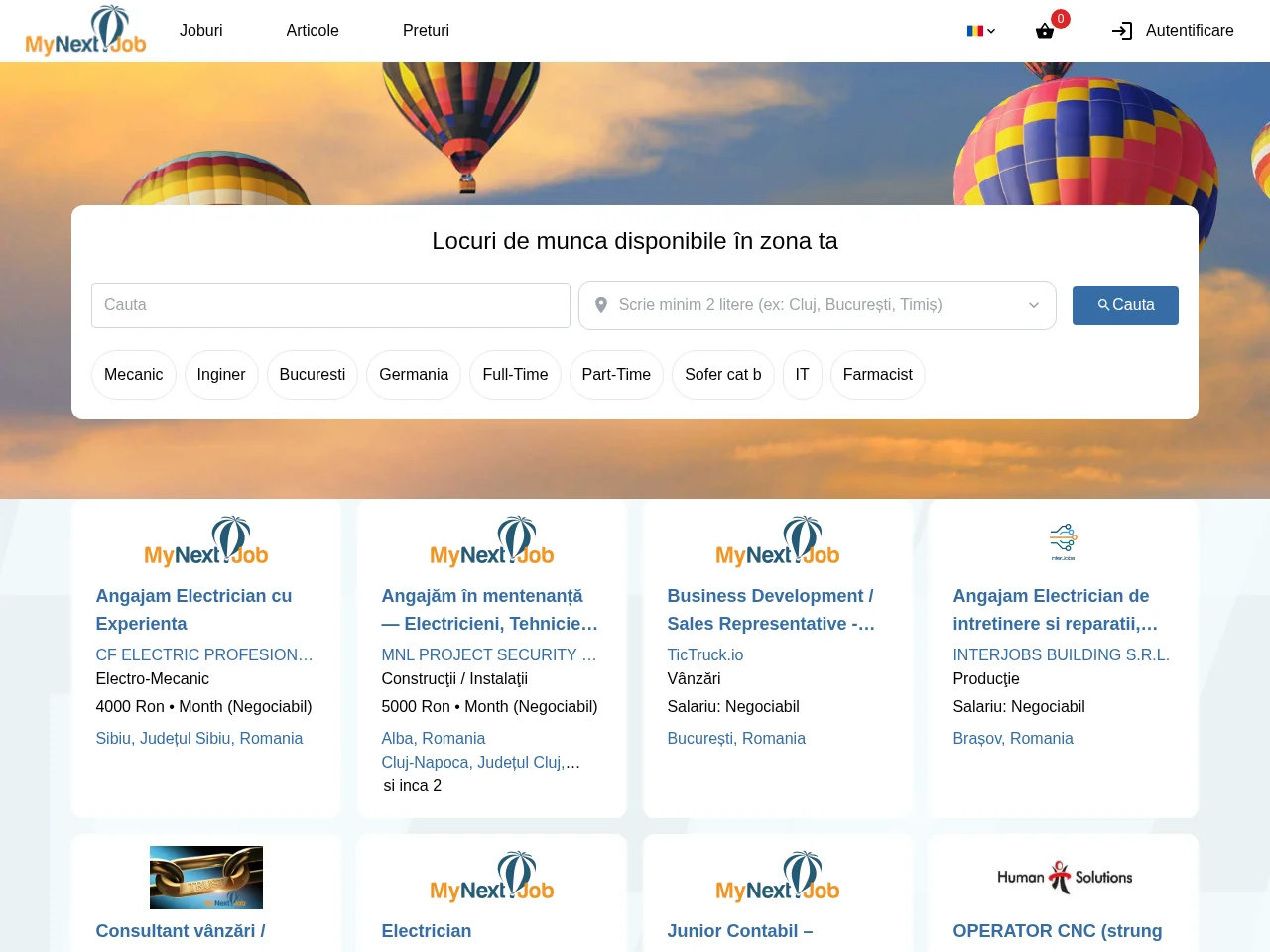Viewport: 1270px width, 952px height.
Task: Select the Part-Time filter chip
Action: coord(616,375)
